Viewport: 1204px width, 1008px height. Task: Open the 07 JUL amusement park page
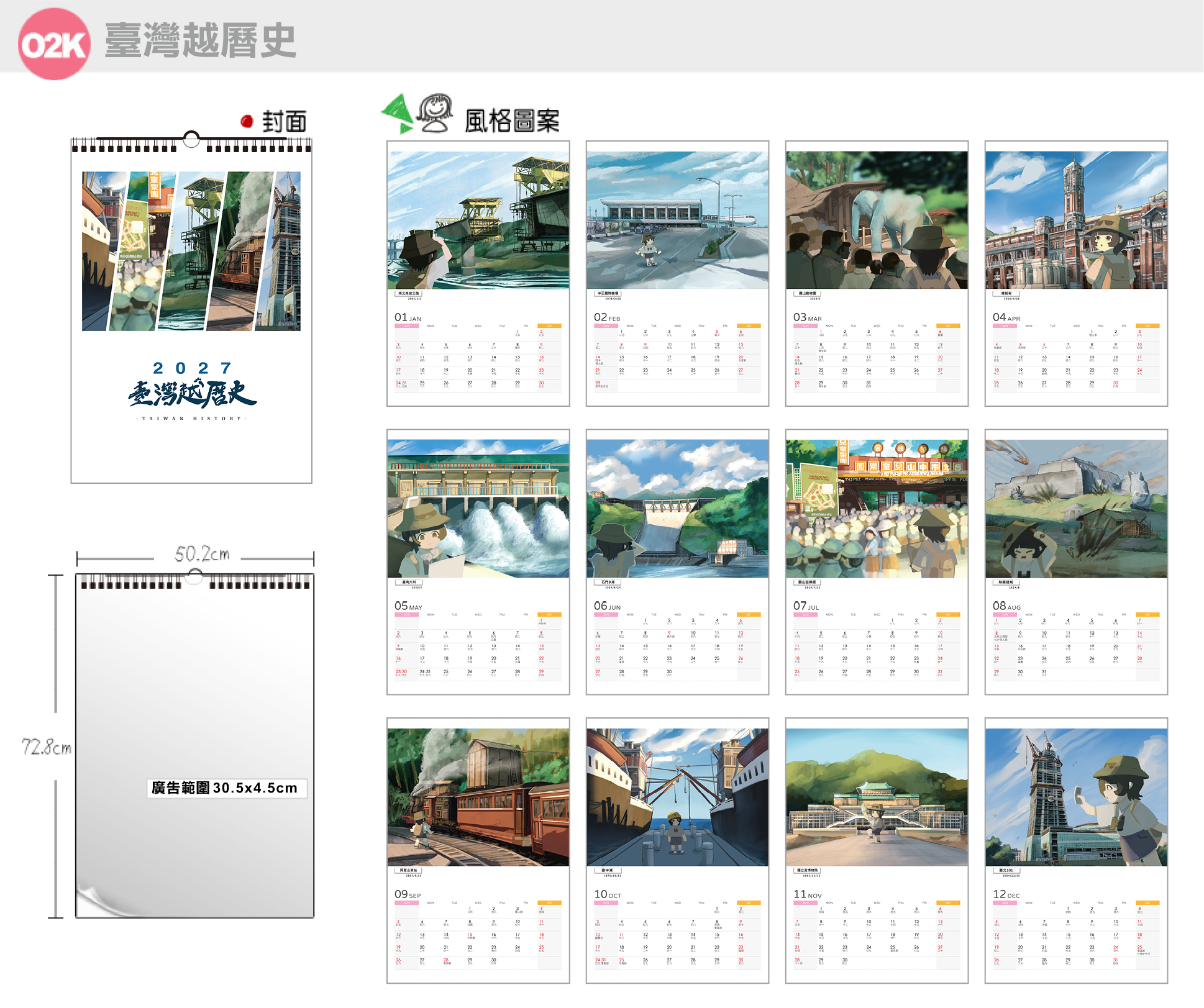[877, 562]
